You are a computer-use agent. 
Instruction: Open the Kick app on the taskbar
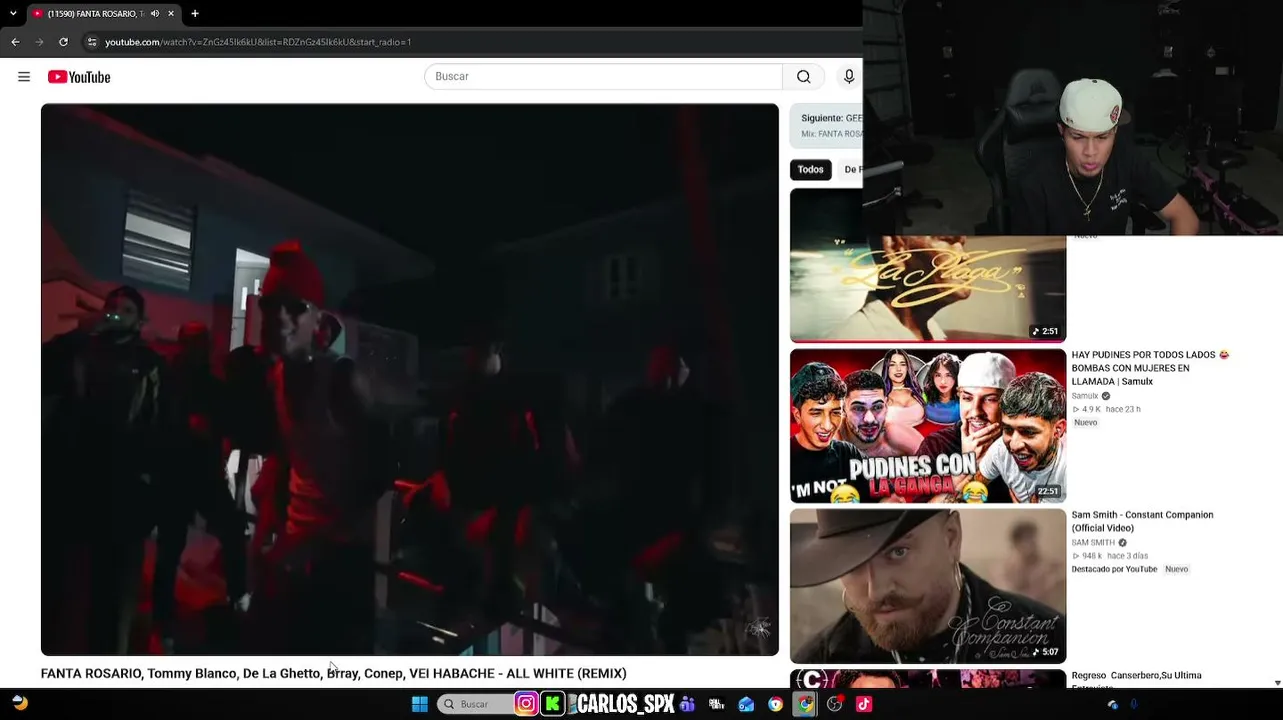coord(552,704)
